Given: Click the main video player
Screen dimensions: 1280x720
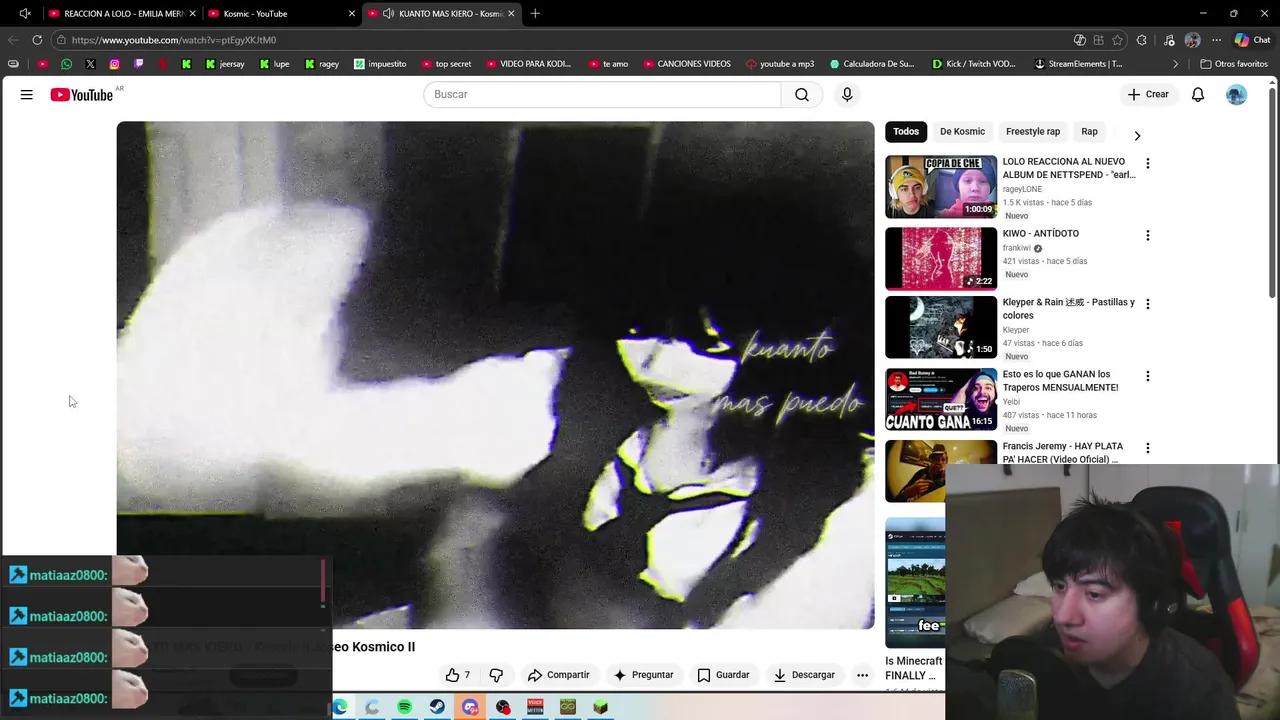Looking at the screenshot, I should (x=495, y=375).
